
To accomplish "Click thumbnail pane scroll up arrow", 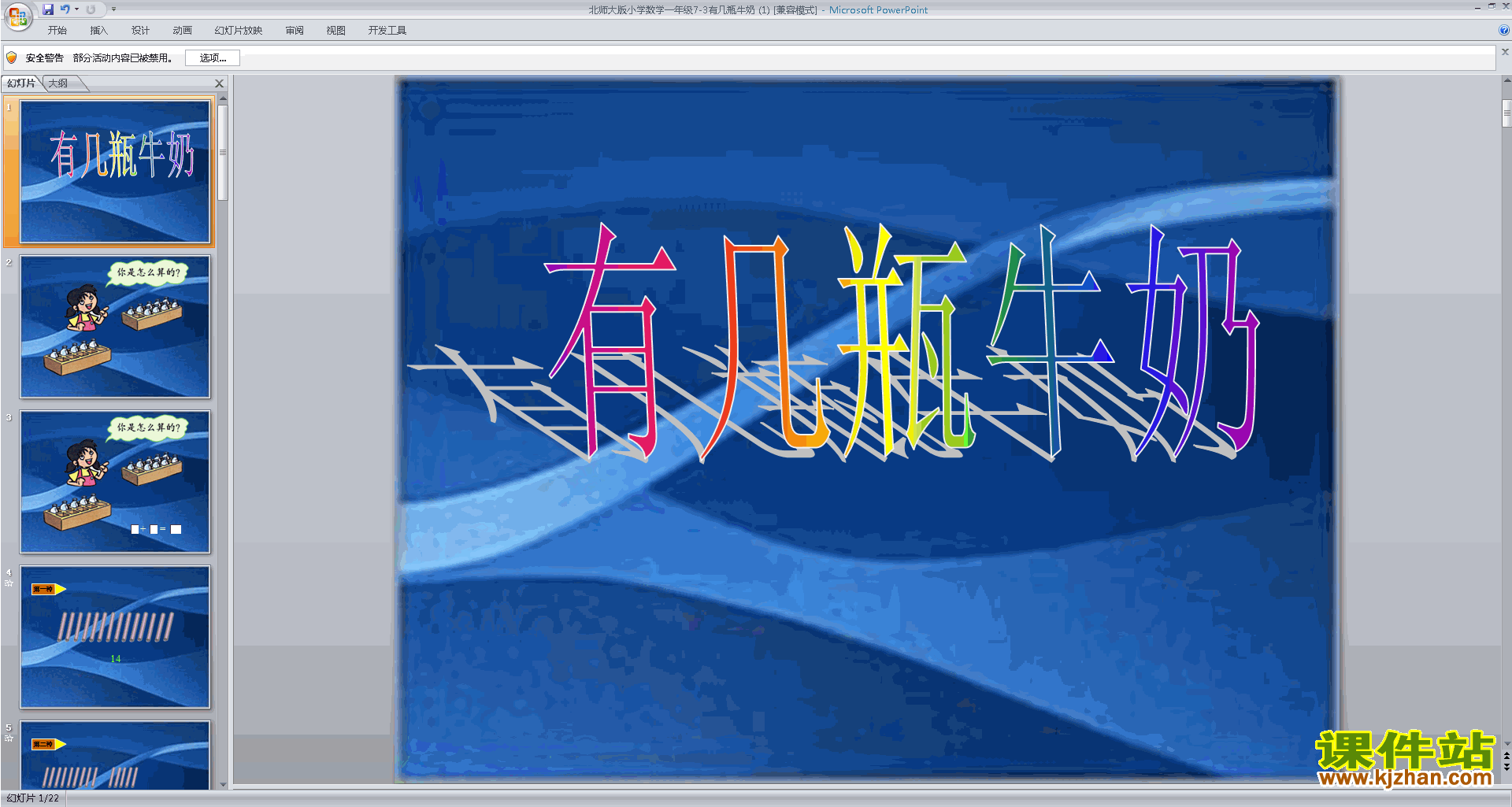I will tap(223, 98).
